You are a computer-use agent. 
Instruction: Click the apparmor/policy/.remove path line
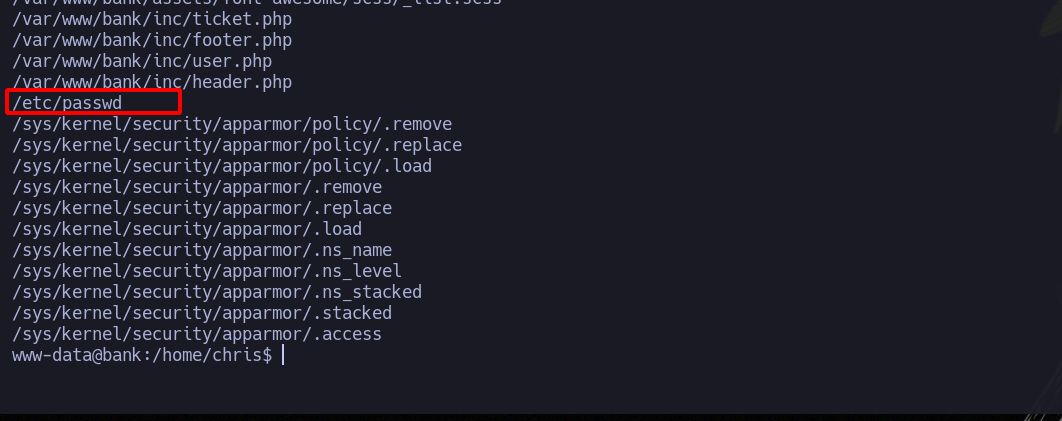click(x=232, y=124)
